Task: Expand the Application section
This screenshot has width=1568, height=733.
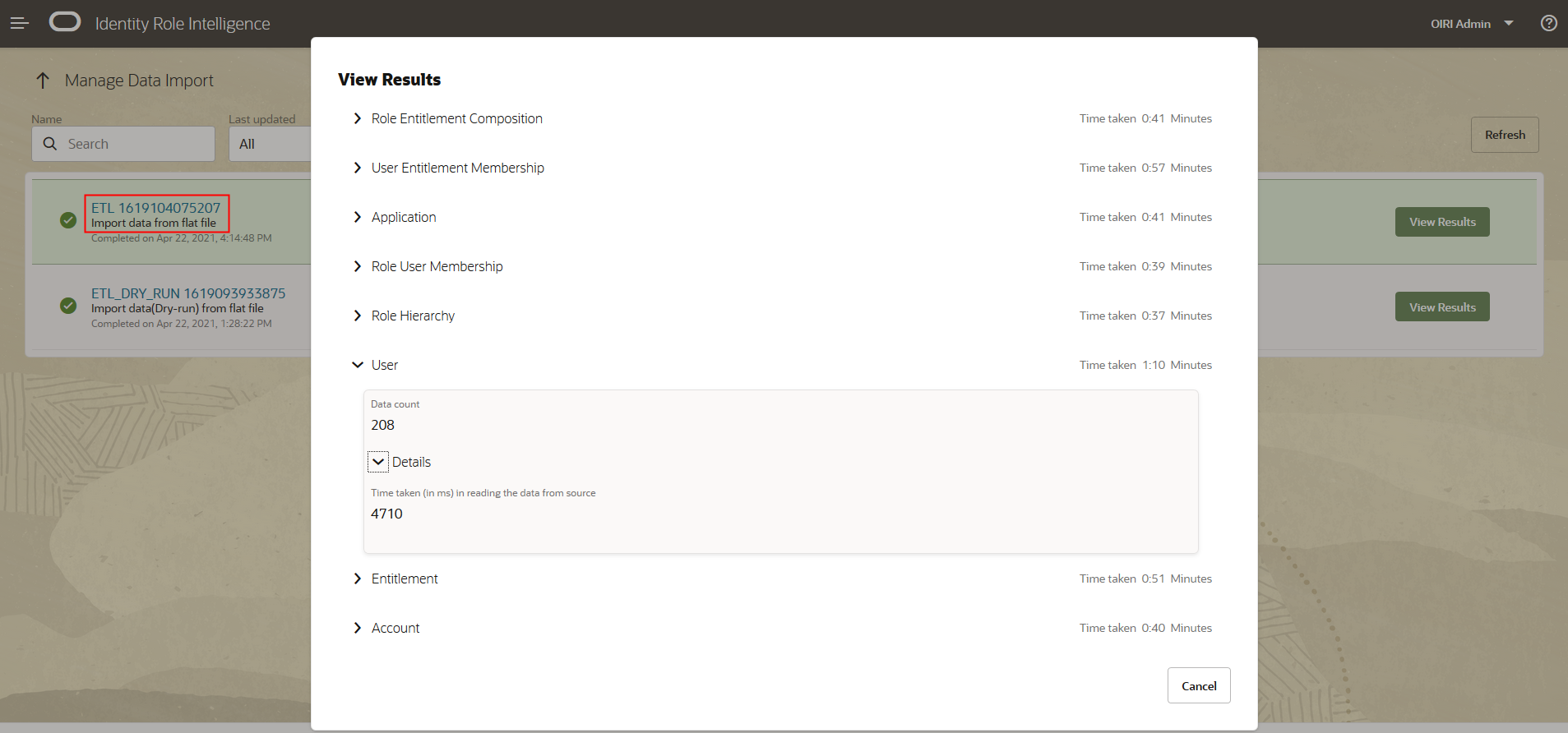Action: 358,217
